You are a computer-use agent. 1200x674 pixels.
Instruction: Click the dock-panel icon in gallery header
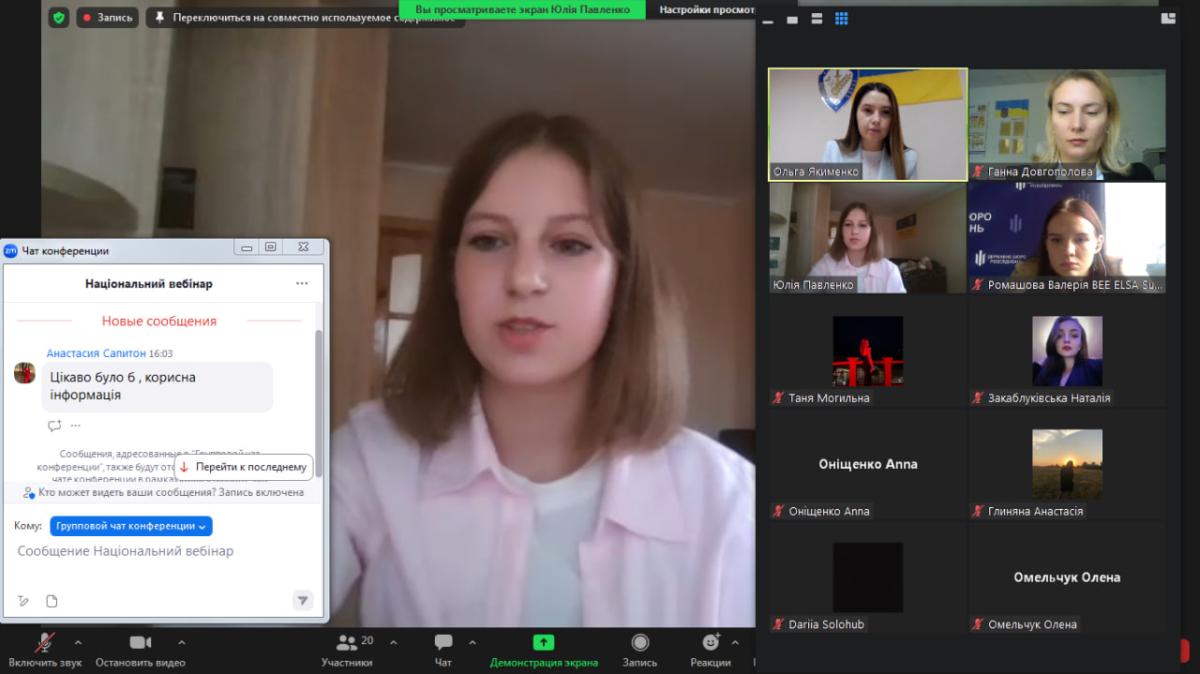(x=1168, y=18)
